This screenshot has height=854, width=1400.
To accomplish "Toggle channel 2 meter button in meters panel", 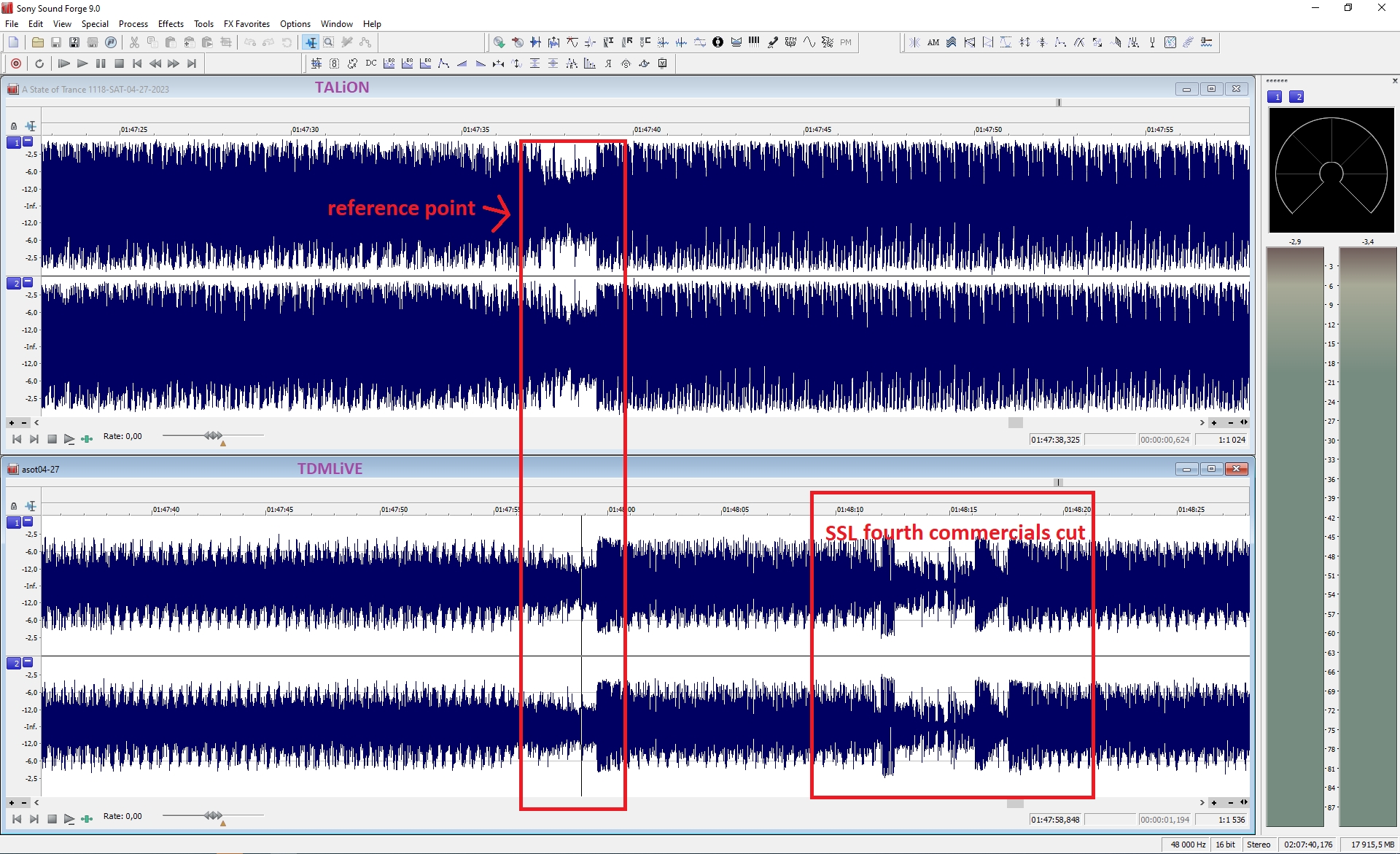I will coord(1296,97).
